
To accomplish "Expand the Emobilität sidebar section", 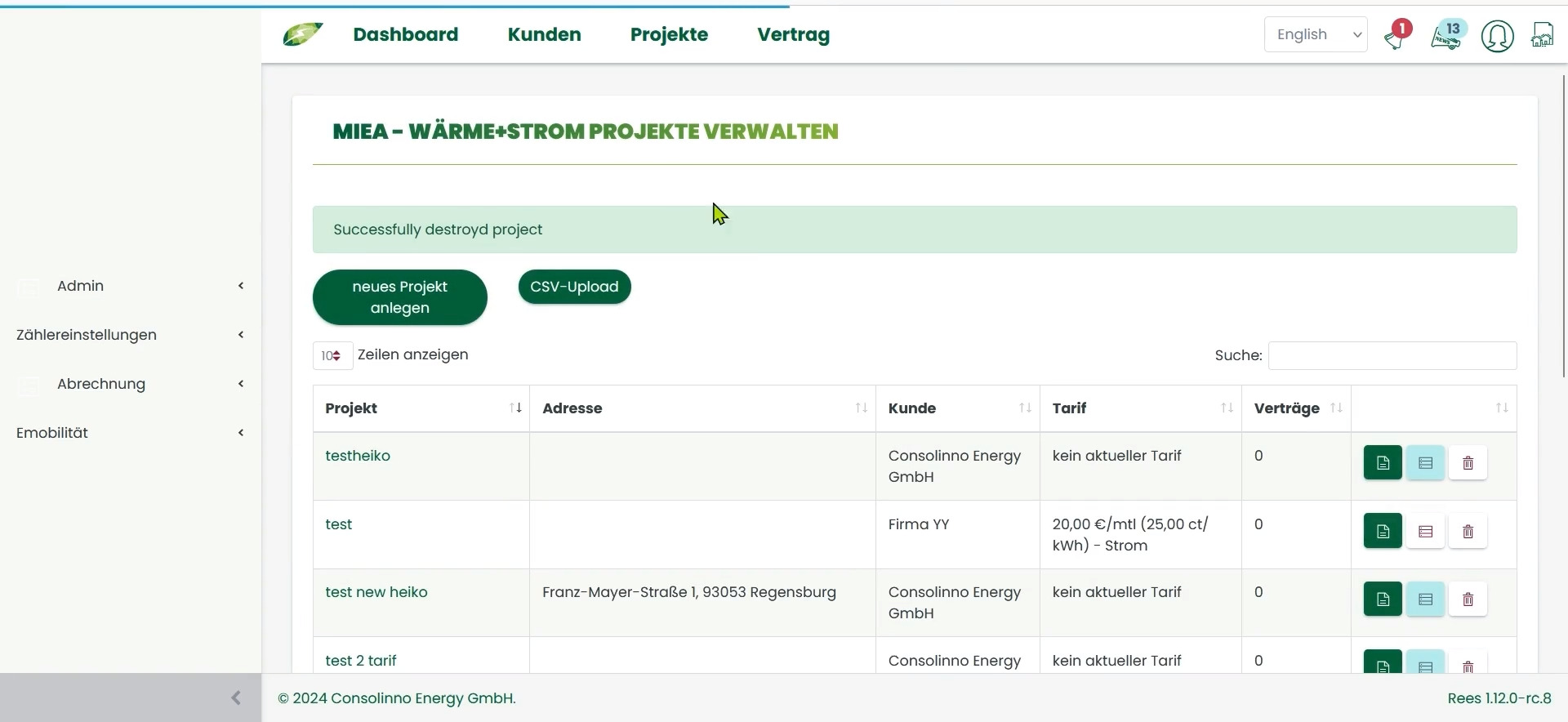I will [131, 433].
